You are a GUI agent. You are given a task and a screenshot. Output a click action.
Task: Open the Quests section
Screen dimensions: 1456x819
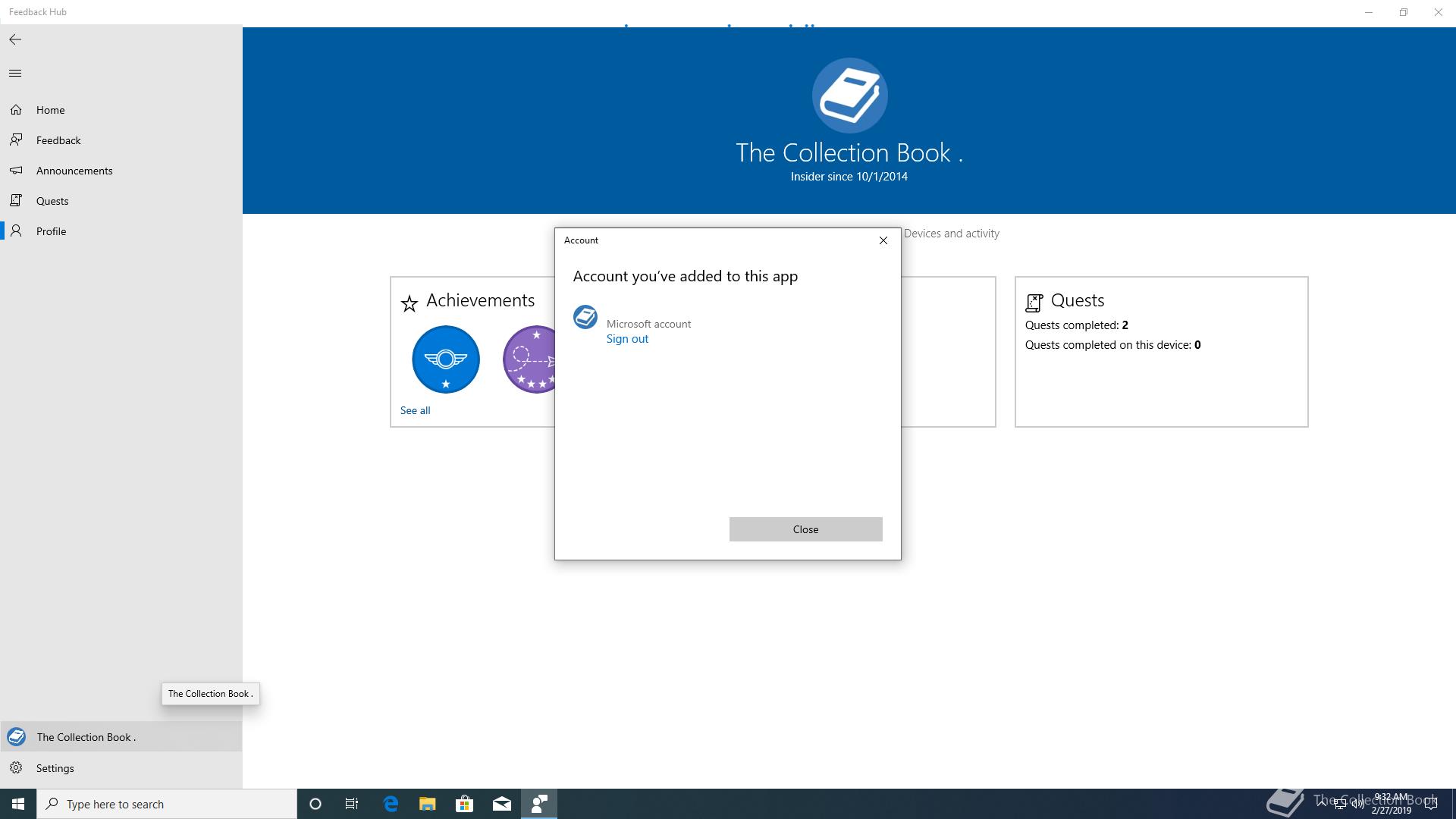point(121,201)
